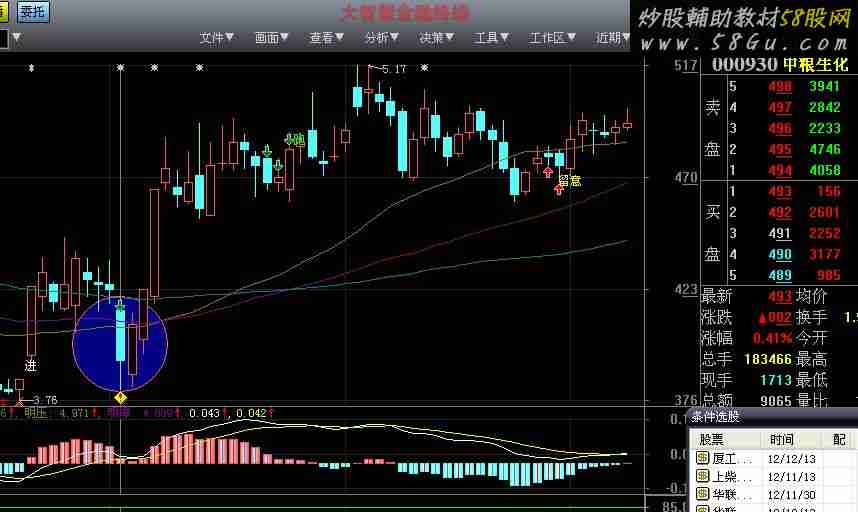Click sell volume 3941
Screen dimensions: 858x512
(824, 86)
